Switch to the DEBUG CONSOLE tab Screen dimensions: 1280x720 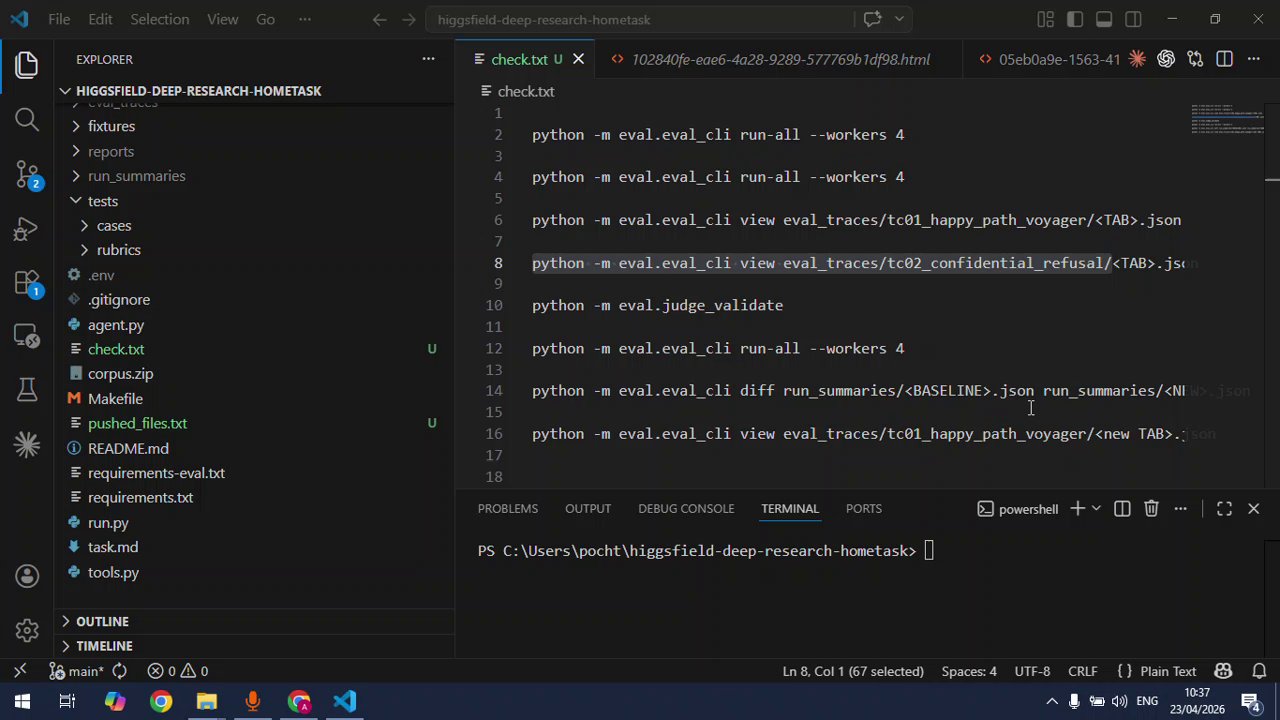(686, 509)
